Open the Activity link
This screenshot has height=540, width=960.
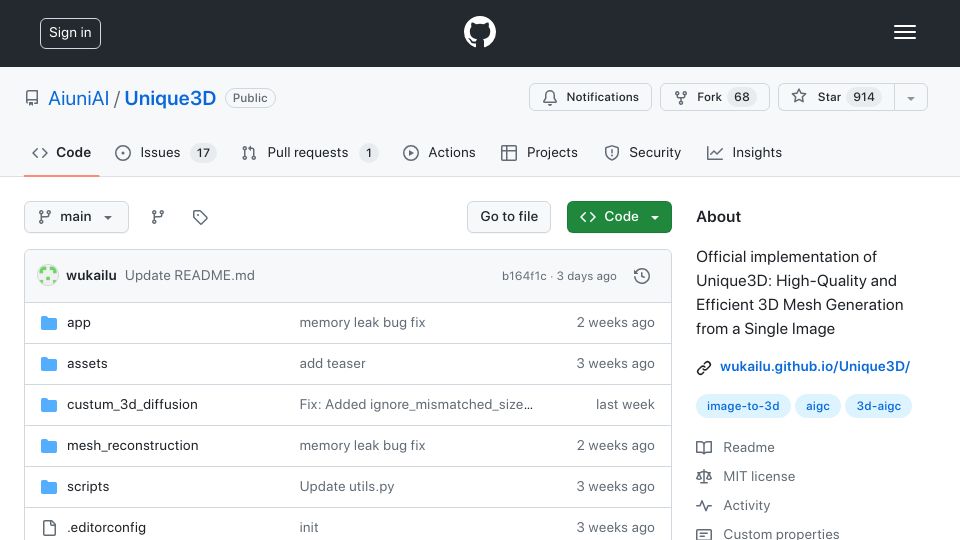pos(746,506)
